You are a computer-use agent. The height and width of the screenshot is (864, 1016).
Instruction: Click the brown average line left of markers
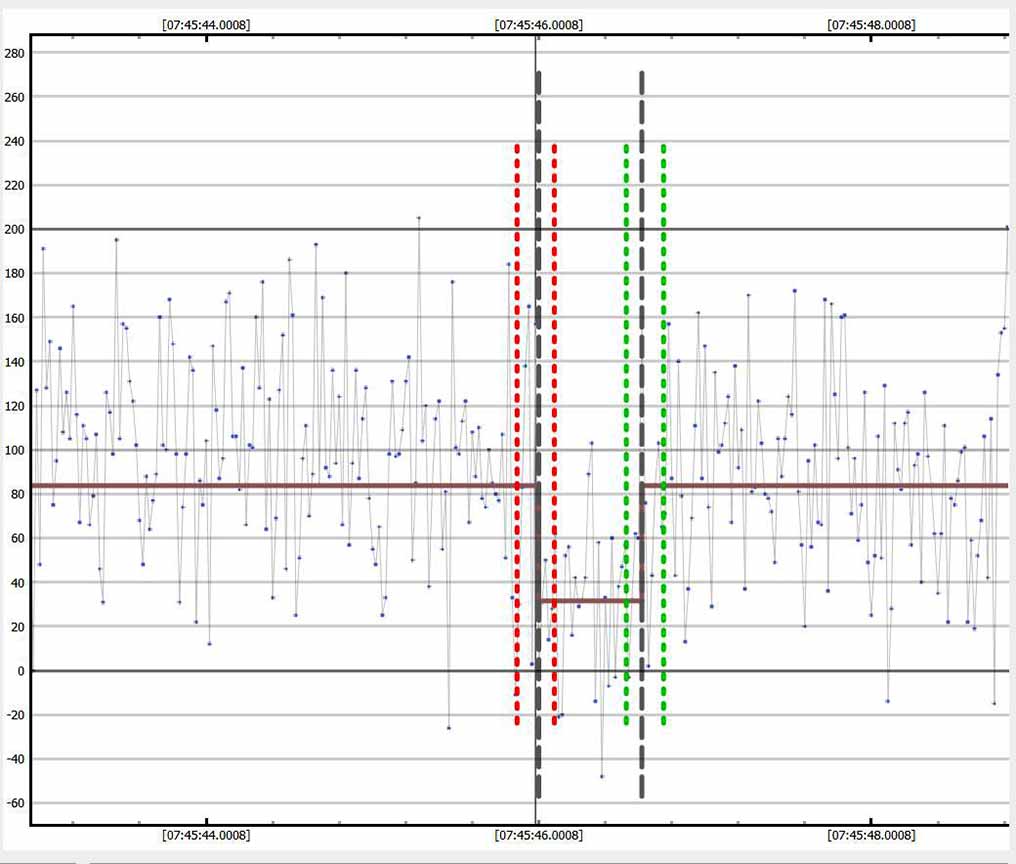[x=270, y=486]
